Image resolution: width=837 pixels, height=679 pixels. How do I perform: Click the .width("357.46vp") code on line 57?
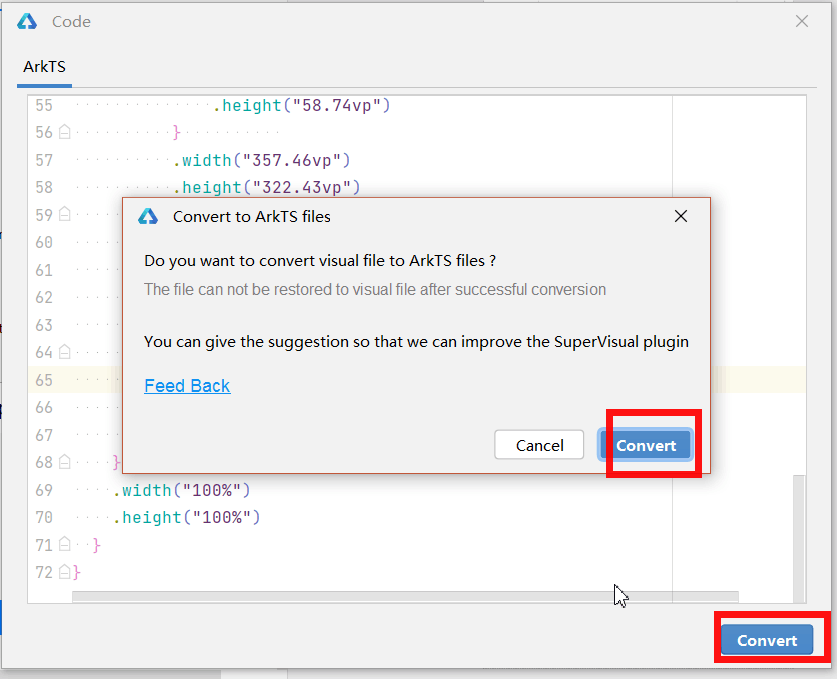pyautogui.click(x=262, y=160)
